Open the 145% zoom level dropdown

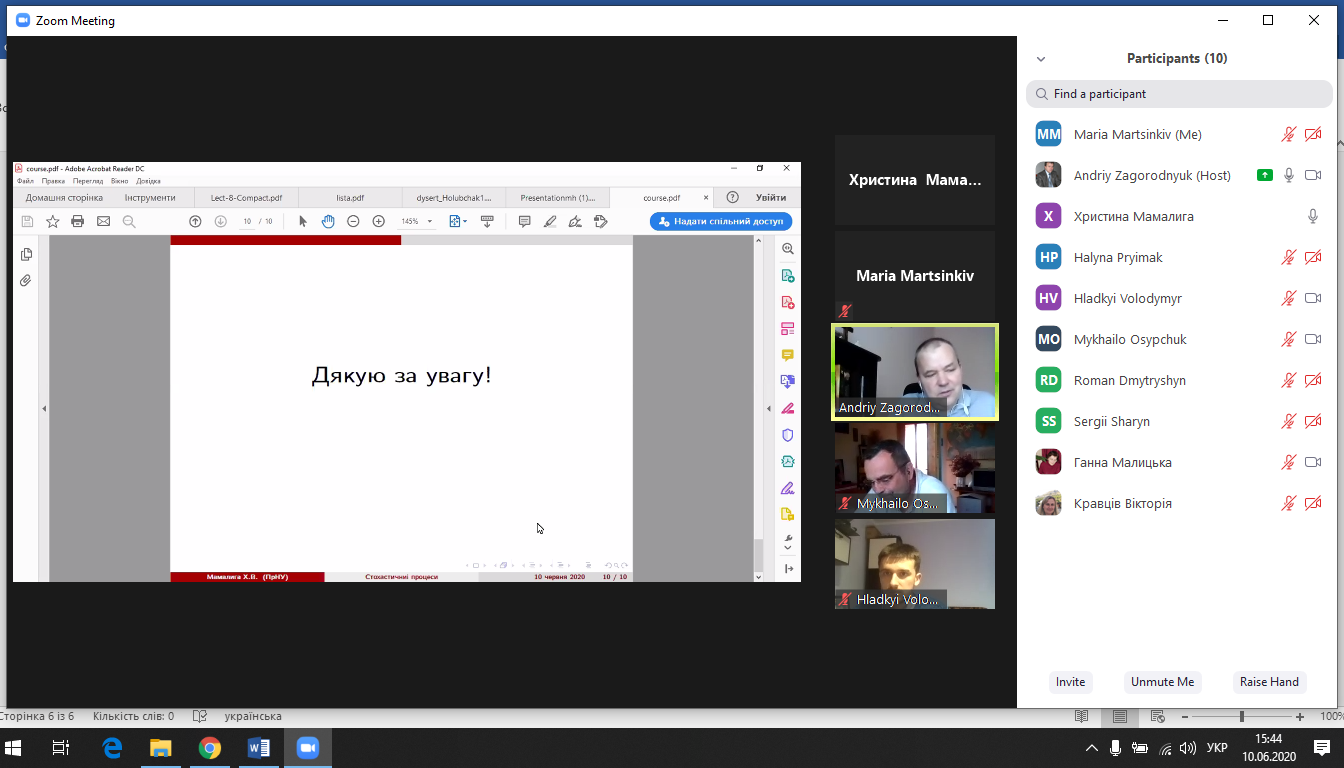[417, 221]
